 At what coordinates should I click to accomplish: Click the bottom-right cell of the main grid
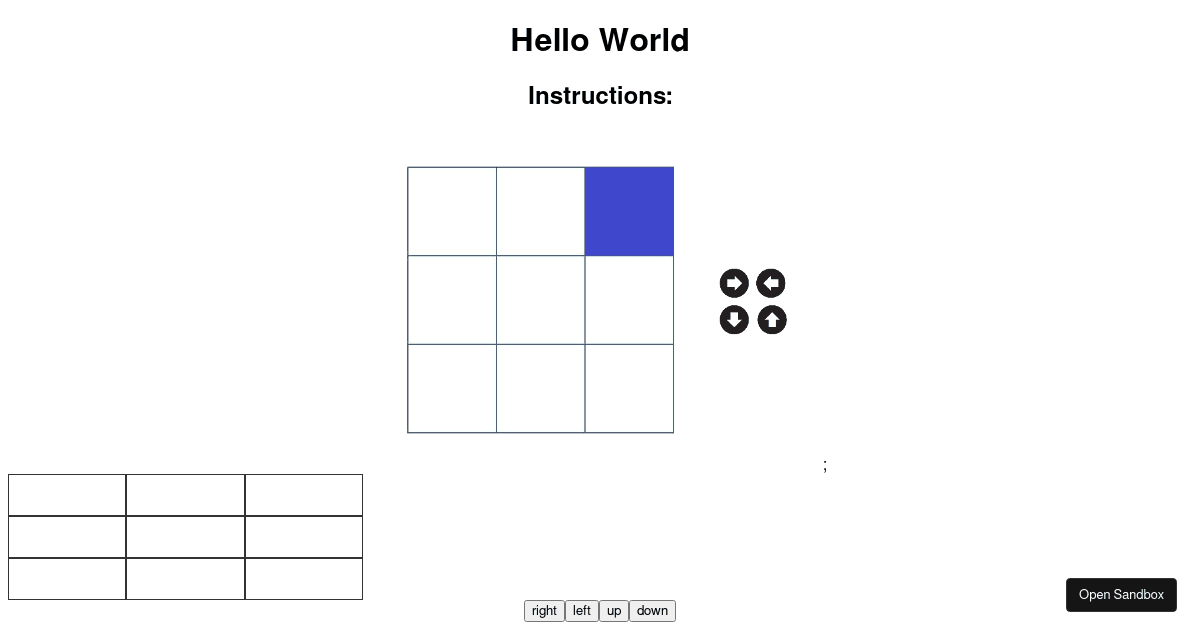tap(629, 387)
